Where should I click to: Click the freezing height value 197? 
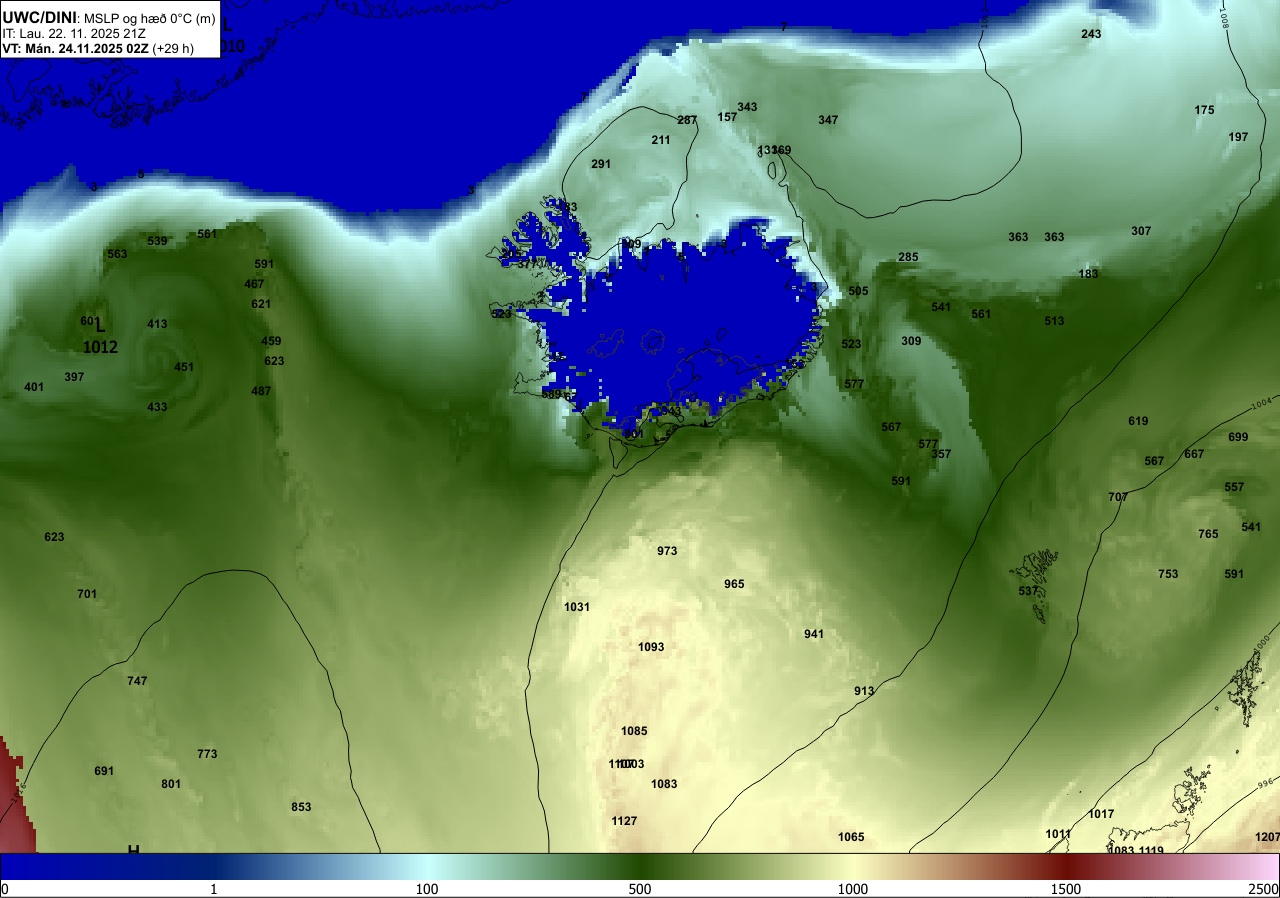click(x=1238, y=137)
